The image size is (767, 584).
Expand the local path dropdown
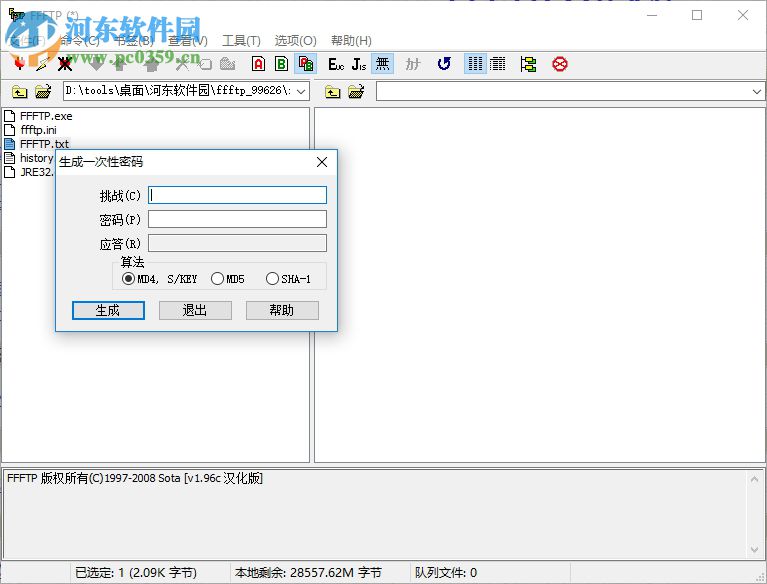tap(301, 91)
